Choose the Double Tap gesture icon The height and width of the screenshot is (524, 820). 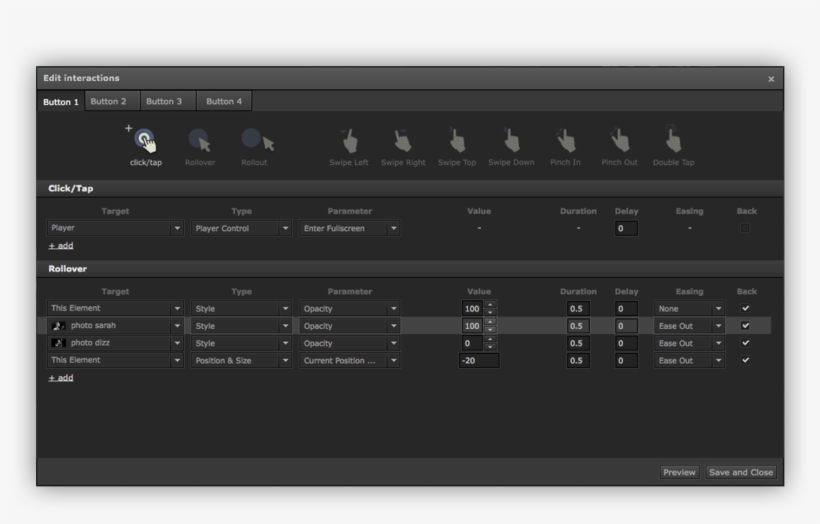pyautogui.click(x=673, y=141)
